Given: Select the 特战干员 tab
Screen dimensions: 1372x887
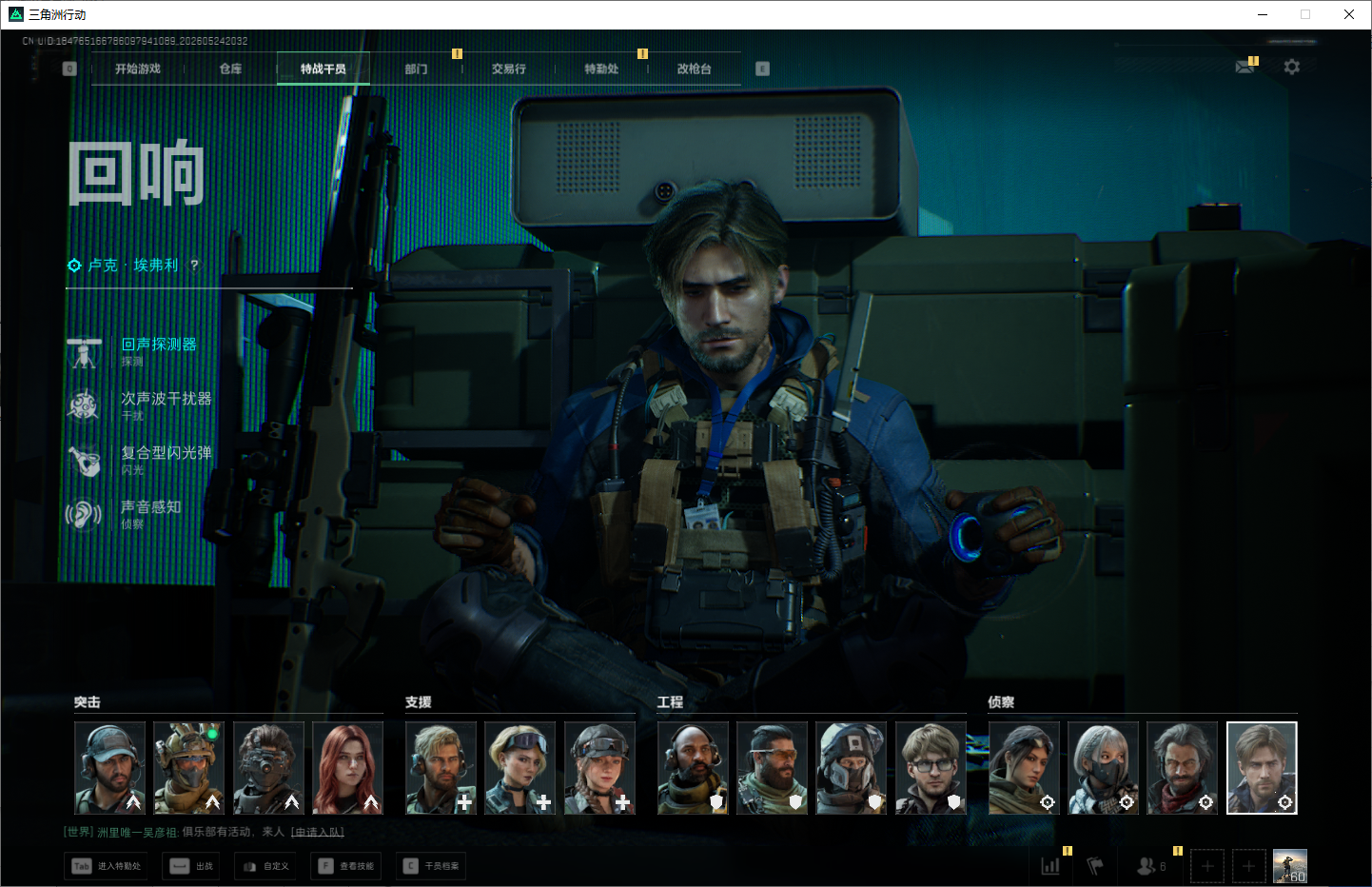Looking at the screenshot, I should [323, 69].
